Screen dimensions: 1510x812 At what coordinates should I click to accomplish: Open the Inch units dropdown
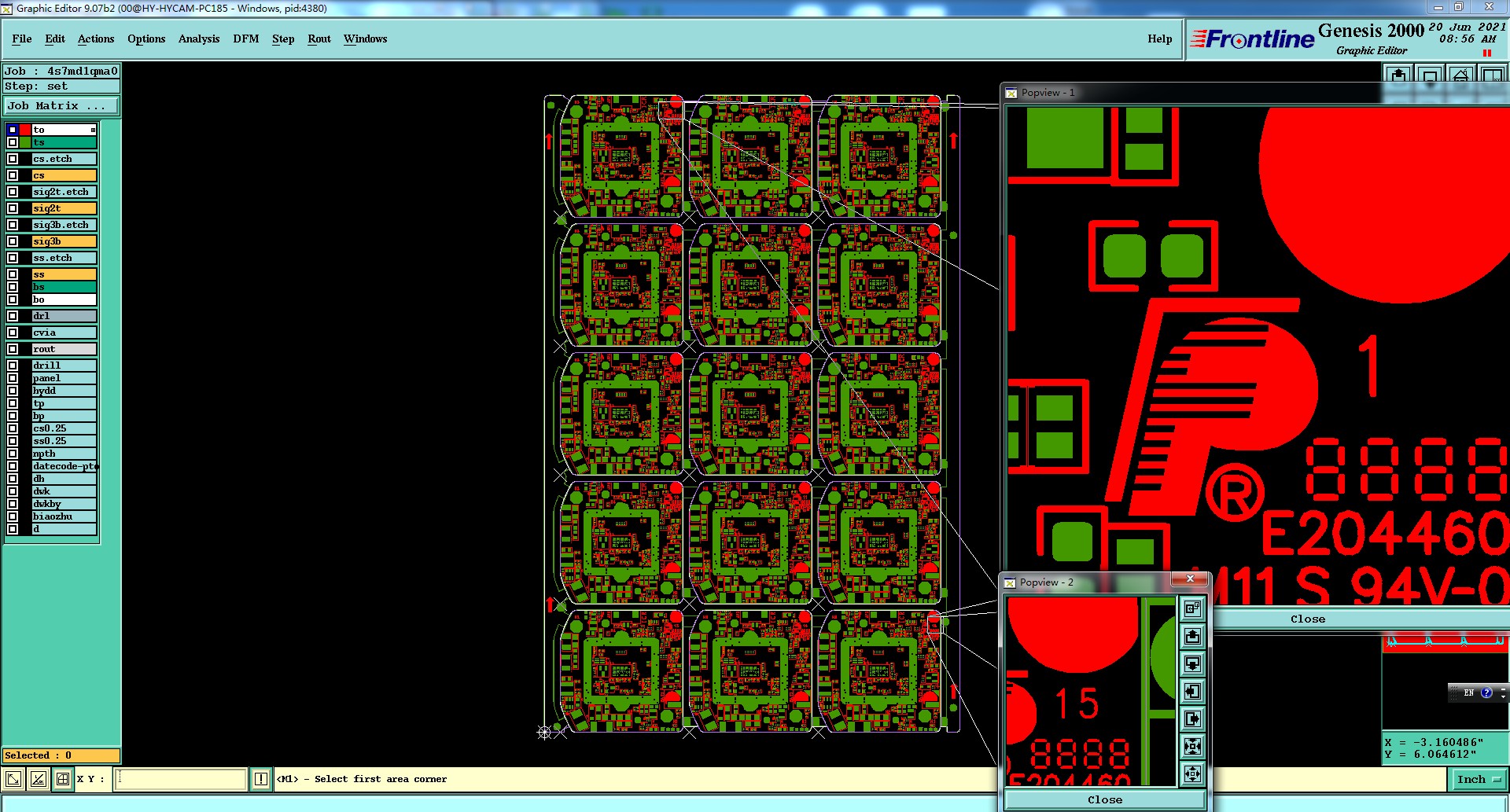point(1479,779)
